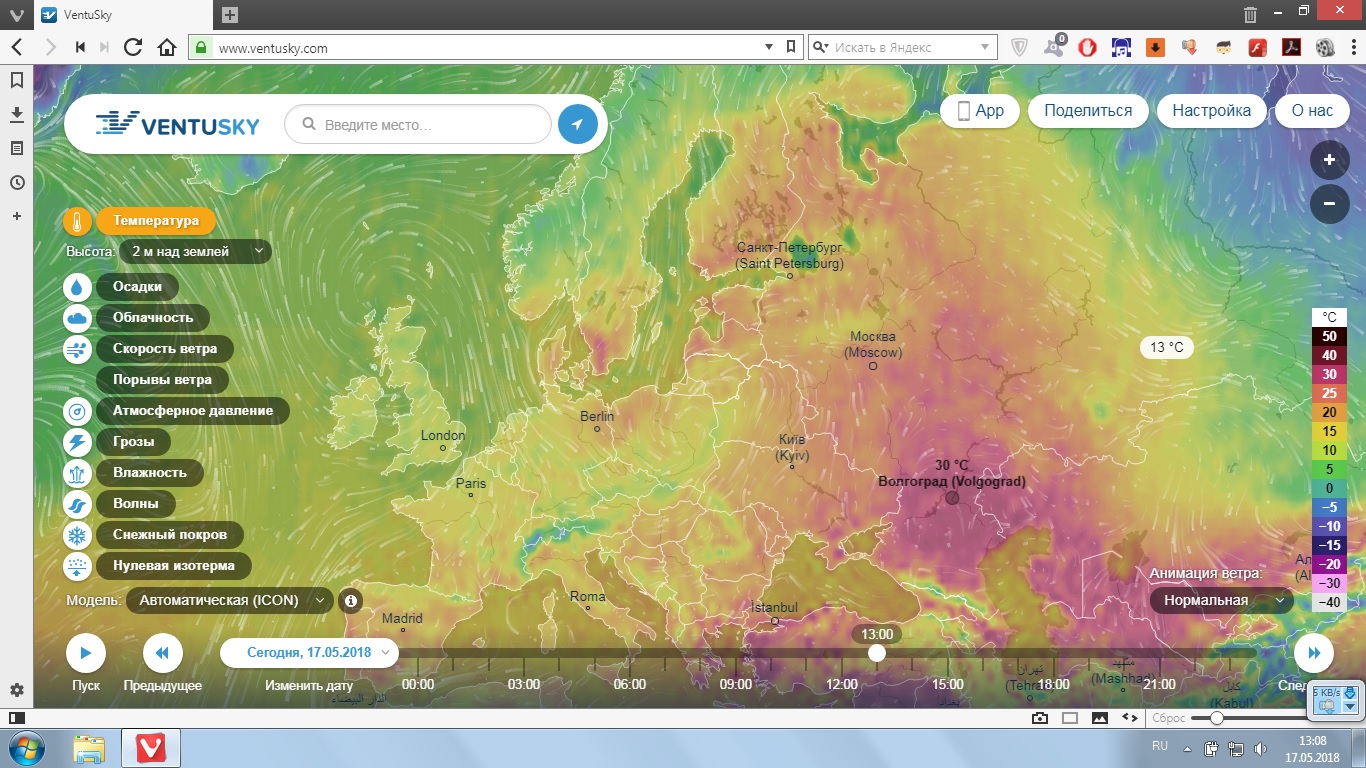The height and width of the screenshot is (768, 1366).
Task: Open the Автоматическая (ICON) model dropdown
Action: tap(229, 601)
